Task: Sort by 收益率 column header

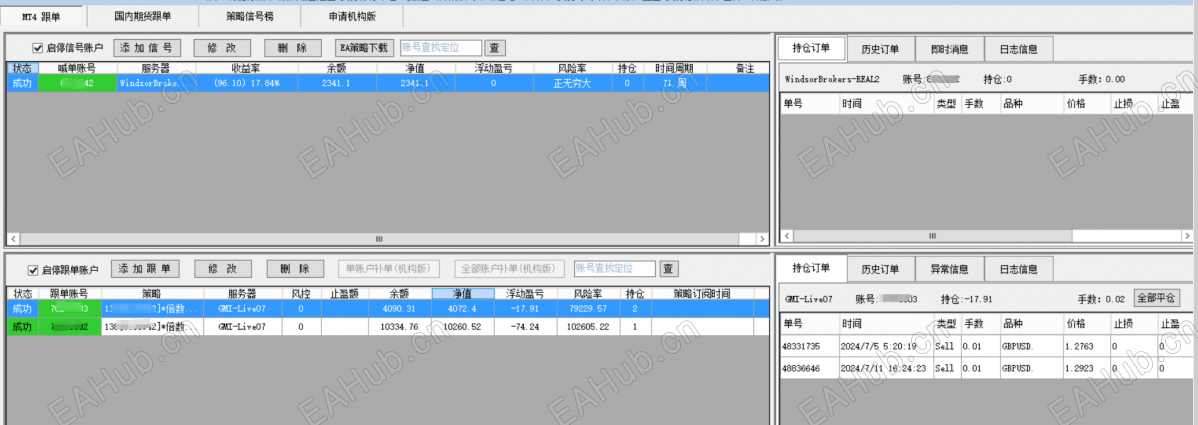Action: tap(247, 68)
